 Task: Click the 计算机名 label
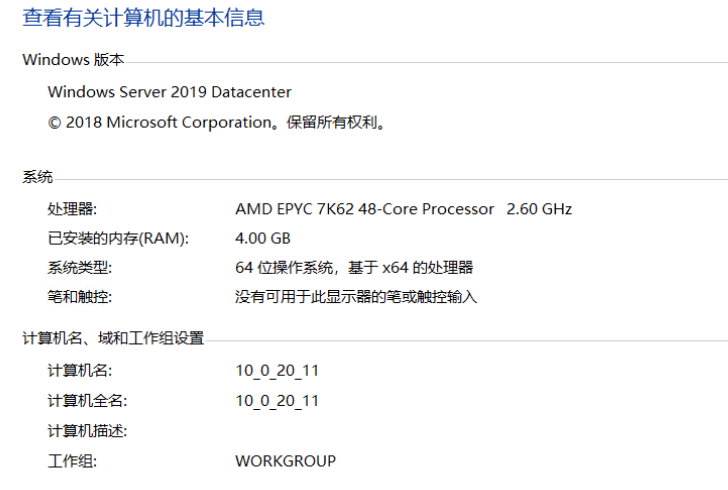click(x=80, y=371)
